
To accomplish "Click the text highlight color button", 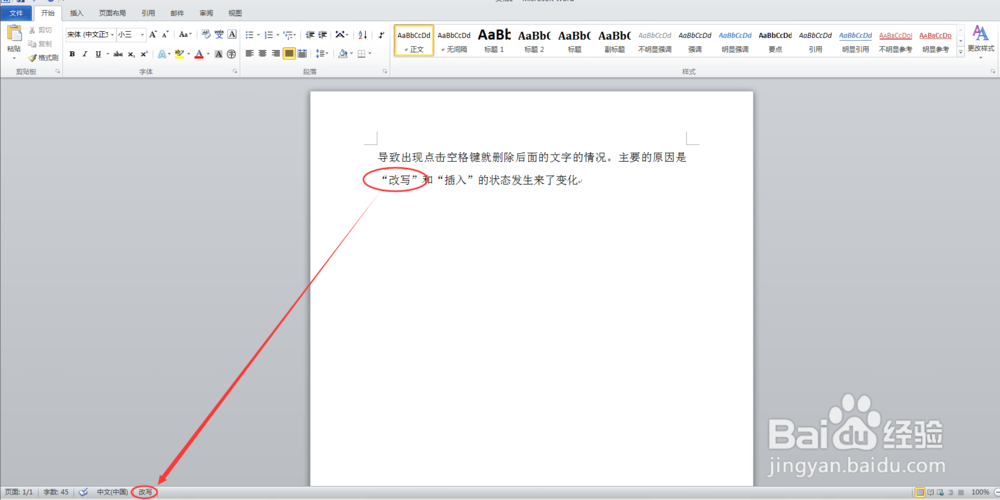I will [x=179, y=54].
